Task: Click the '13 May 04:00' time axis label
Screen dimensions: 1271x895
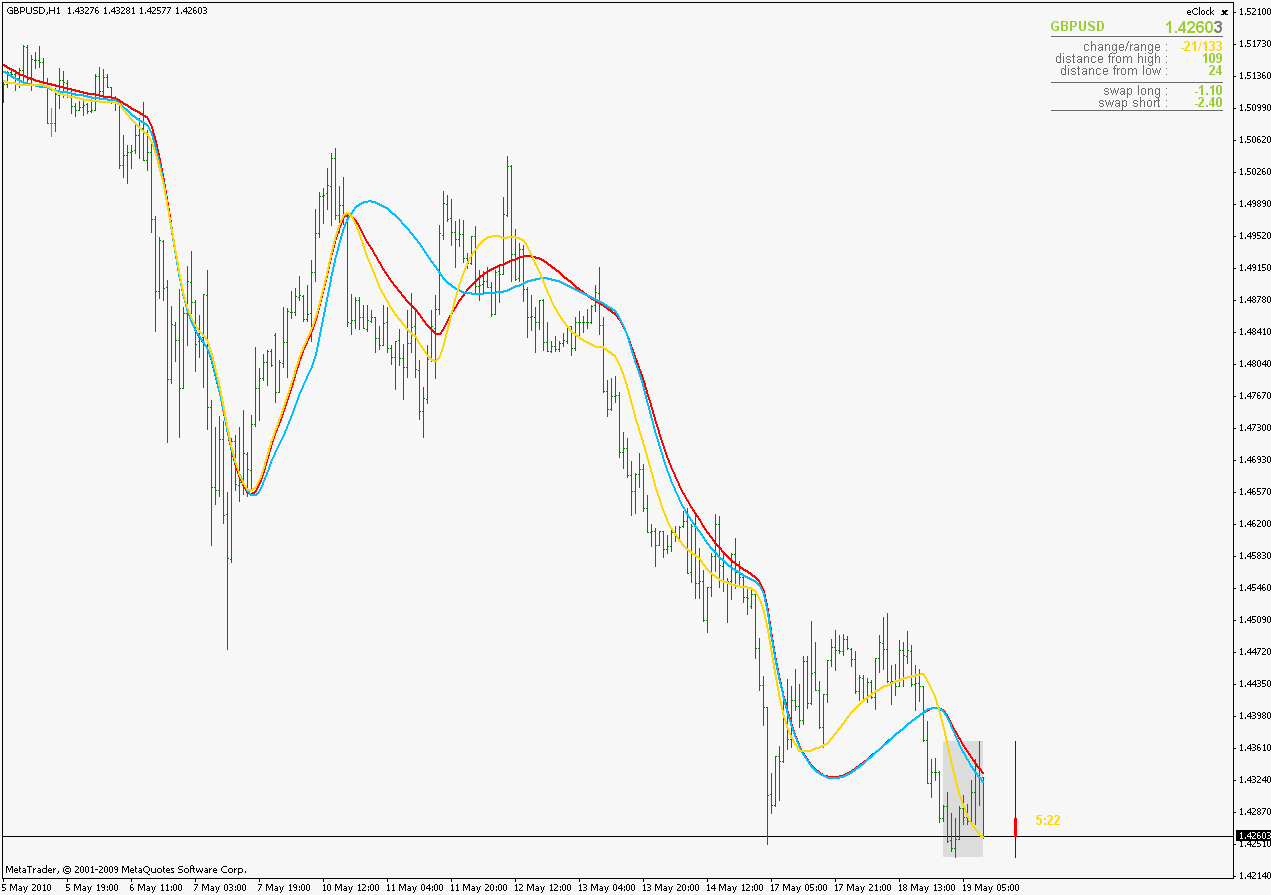Action: click(606, 887)
